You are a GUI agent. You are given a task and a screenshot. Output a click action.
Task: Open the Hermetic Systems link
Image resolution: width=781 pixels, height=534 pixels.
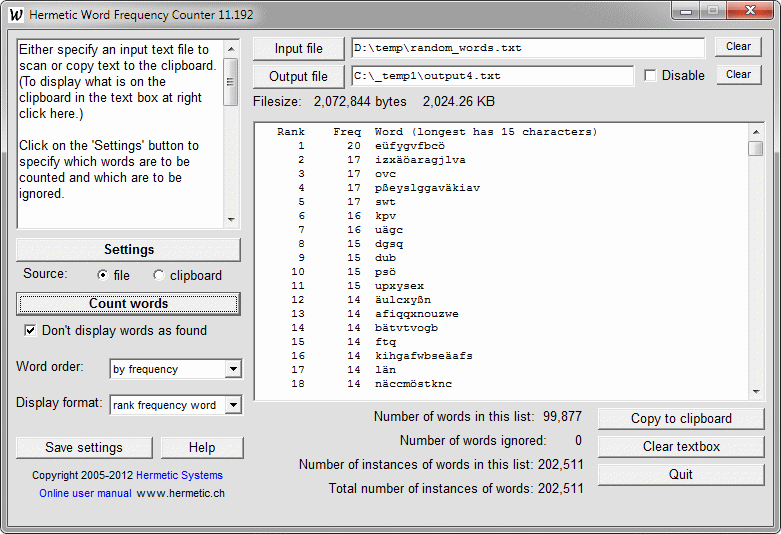[x=179, y=475]
